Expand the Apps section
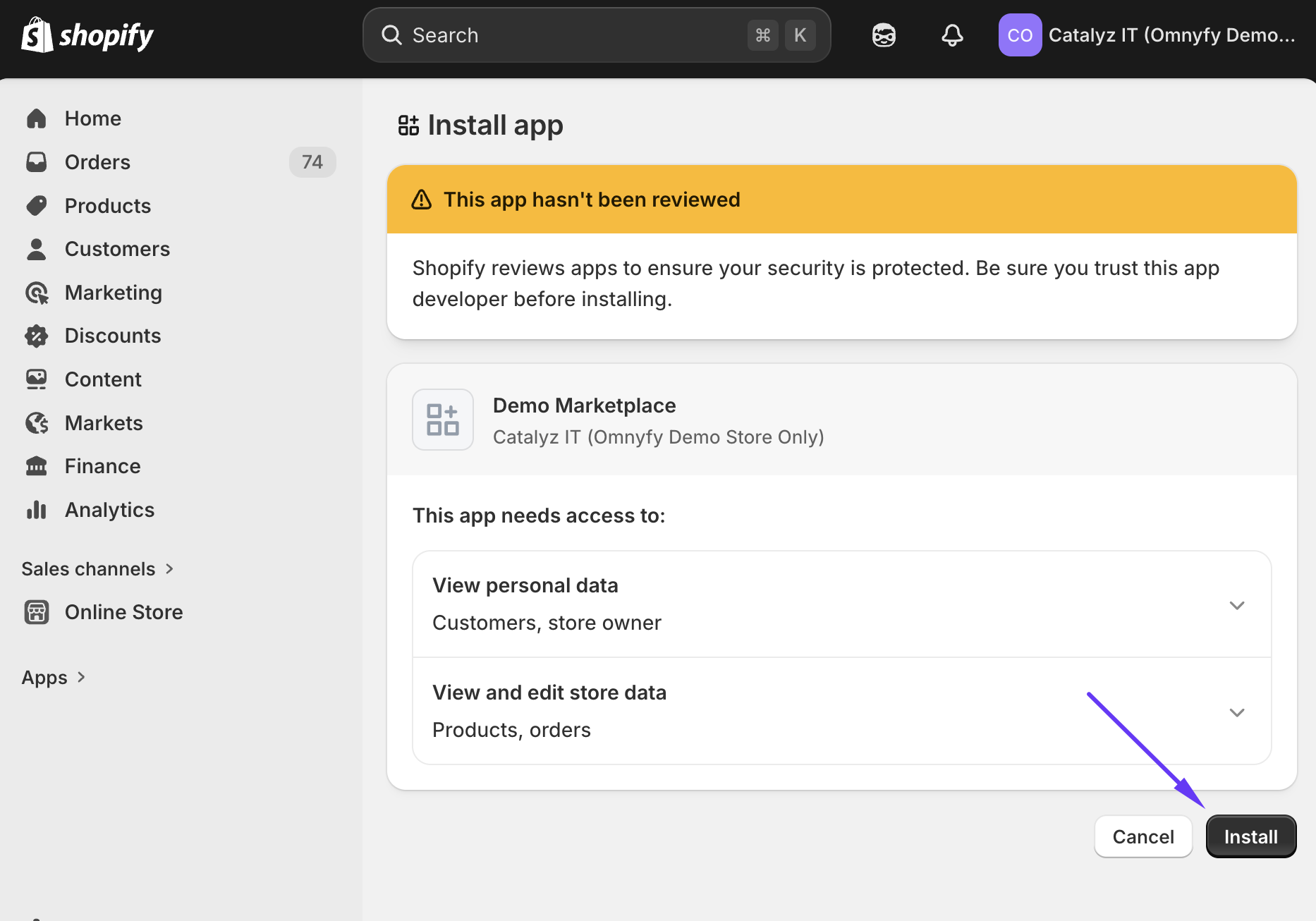Screen dimensions: 1316x921 point(54,678)
